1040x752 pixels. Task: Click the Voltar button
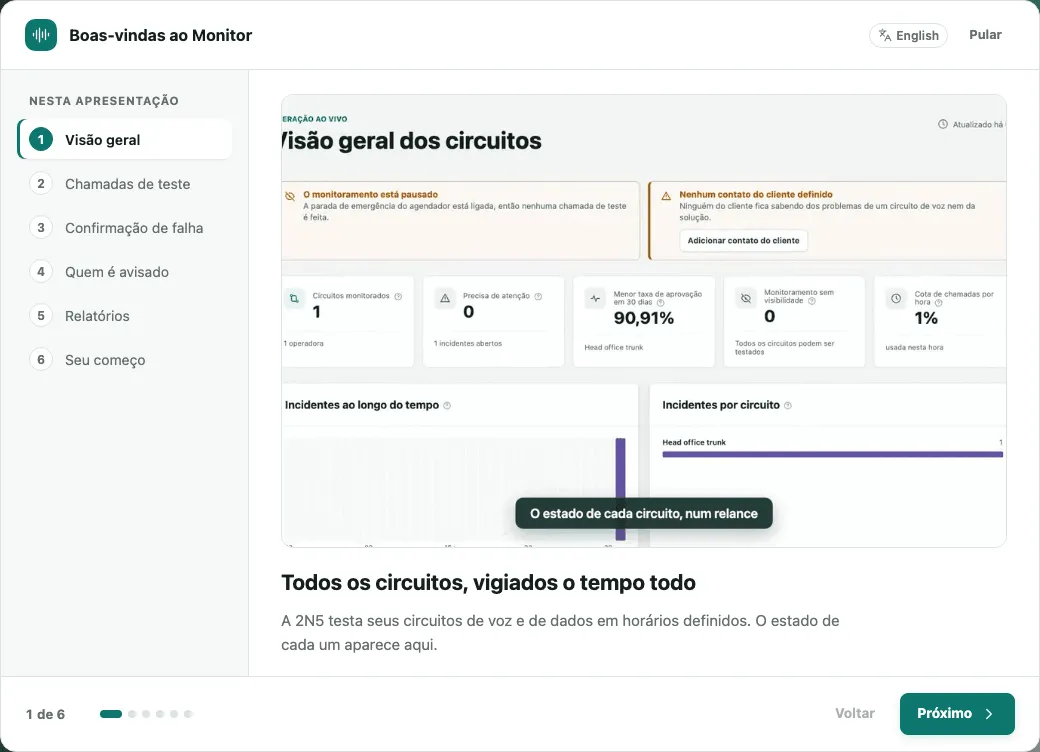coord(854,714)
